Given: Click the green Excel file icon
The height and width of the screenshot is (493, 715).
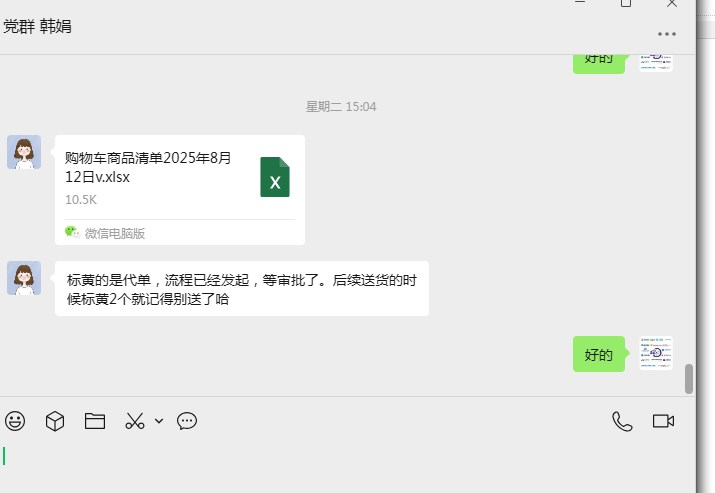Looking at the screenshot, I should (275, 177).
